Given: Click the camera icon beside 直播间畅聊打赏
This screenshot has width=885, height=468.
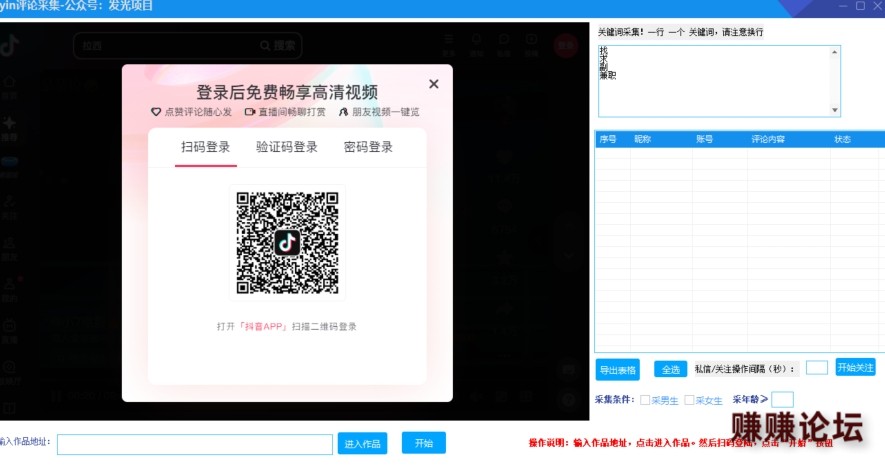Looking at the screenshot, I should pos(249,112).
